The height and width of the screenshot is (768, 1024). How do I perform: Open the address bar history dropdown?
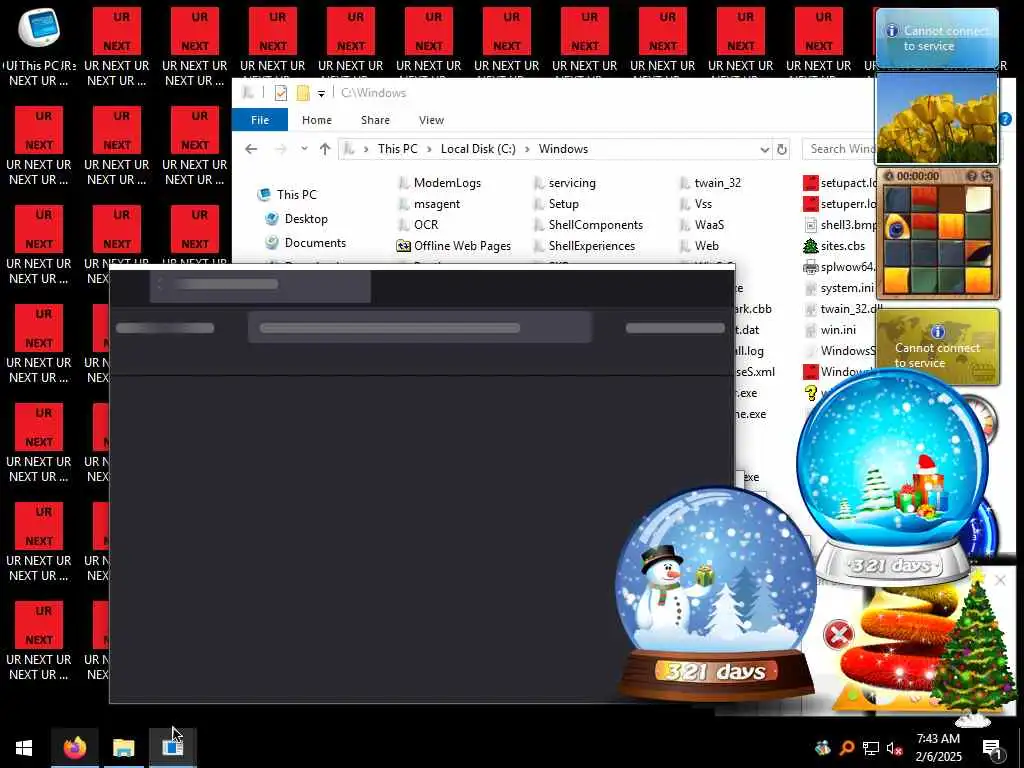(764, 150)
